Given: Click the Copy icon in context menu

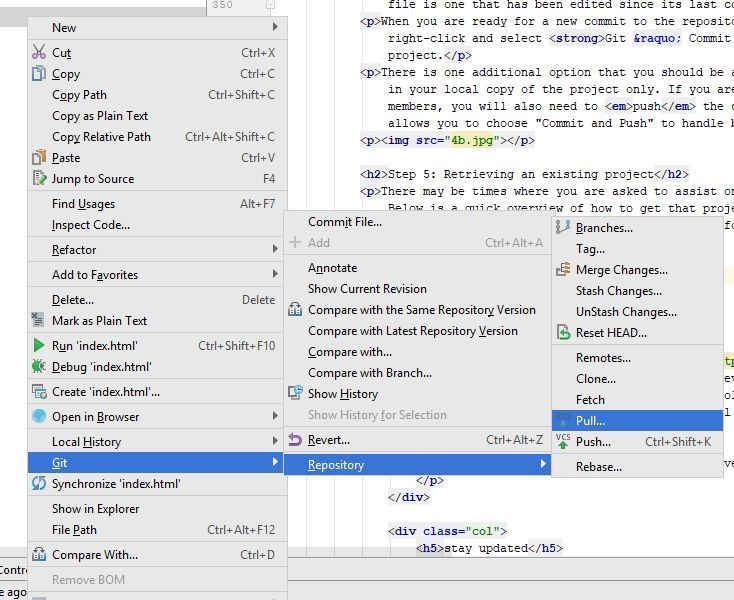Looking at the screenshot, I should click(39, 74).
